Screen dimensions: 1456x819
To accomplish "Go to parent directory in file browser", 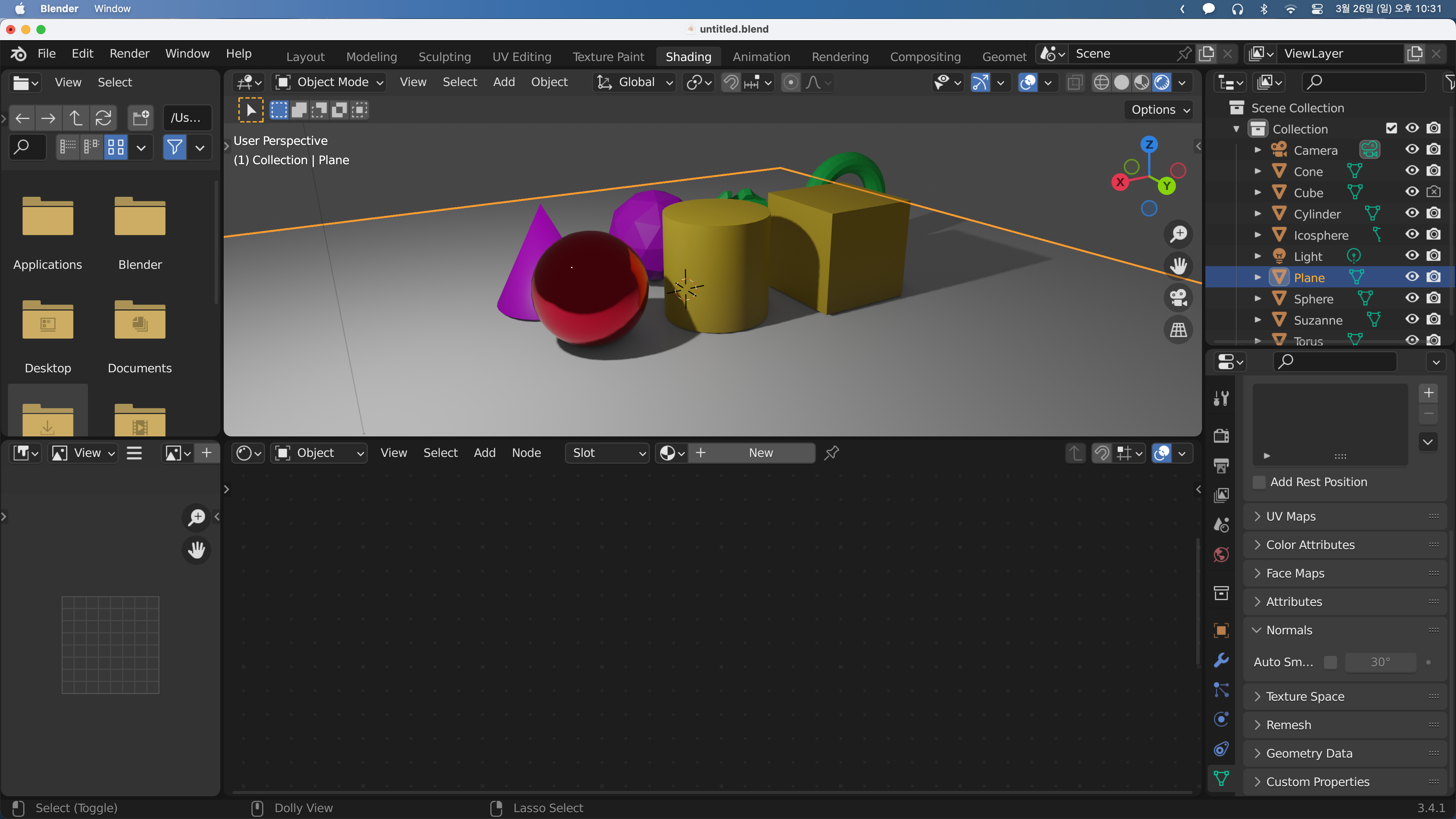I will (75, 118).
